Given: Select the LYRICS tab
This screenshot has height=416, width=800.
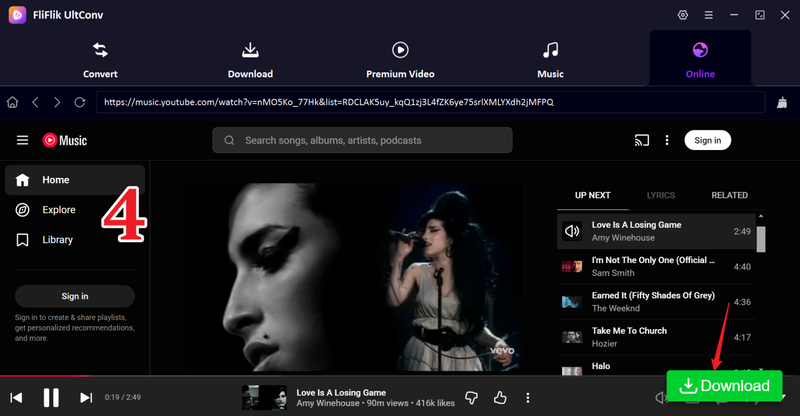Looking at the screenshot, I should 661,195.
